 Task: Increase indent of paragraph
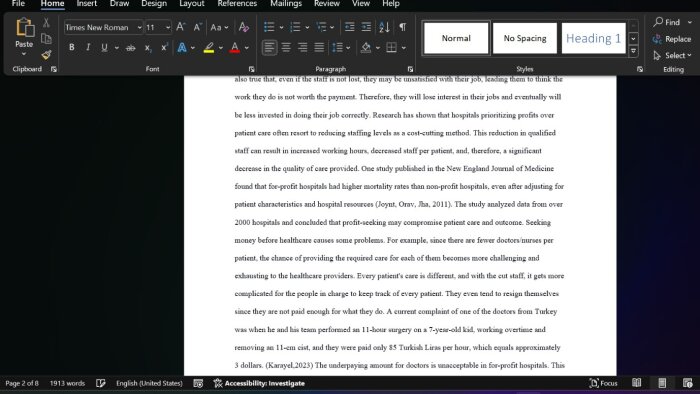(x=366, y=27)
